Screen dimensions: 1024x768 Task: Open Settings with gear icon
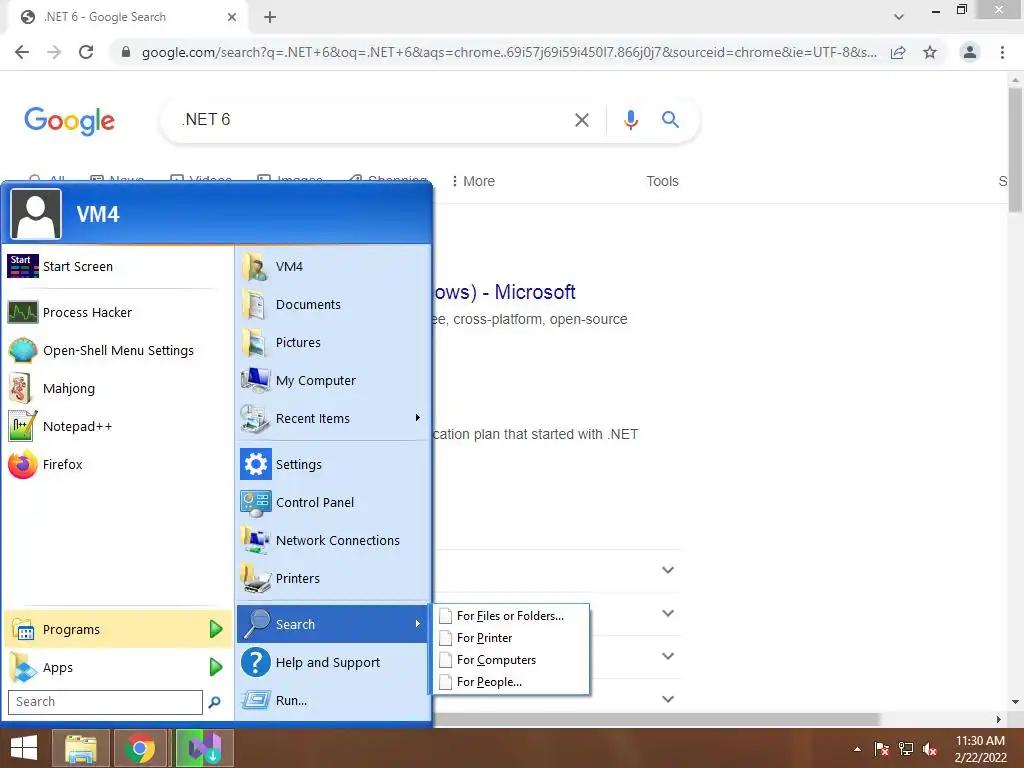click(332, 464)
